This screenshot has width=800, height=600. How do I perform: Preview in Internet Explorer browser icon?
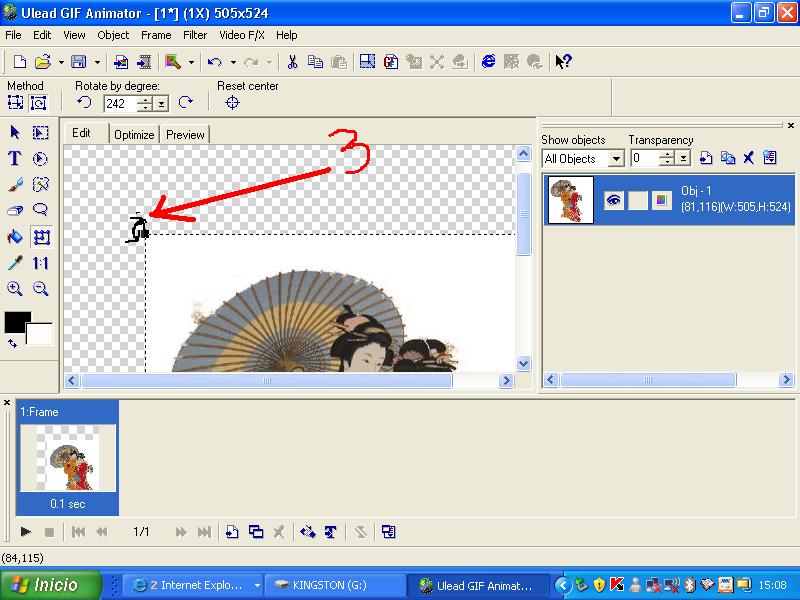tap(488, 62)
